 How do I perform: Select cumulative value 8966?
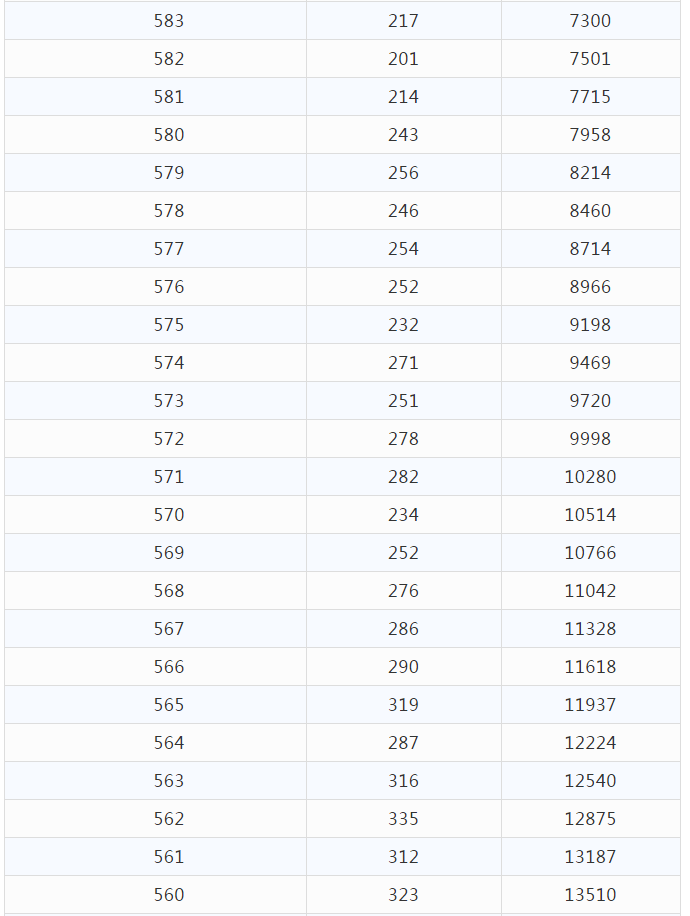click(x=590, y=287)
